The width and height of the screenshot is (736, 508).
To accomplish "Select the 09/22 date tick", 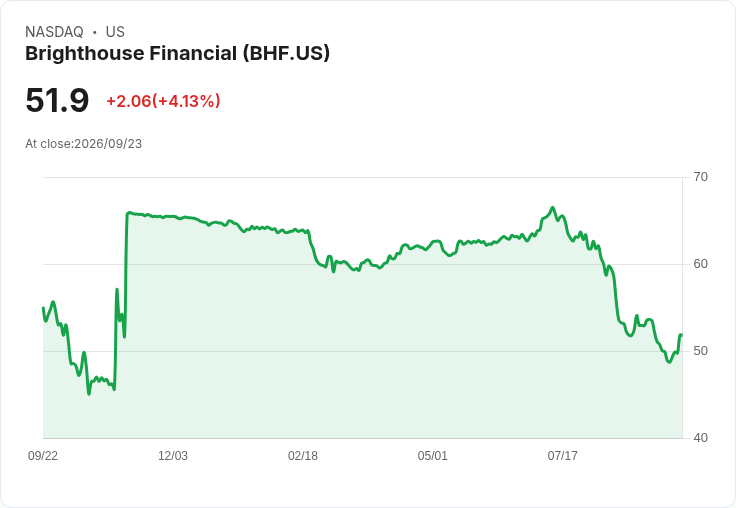I will (x=43, y=456).
